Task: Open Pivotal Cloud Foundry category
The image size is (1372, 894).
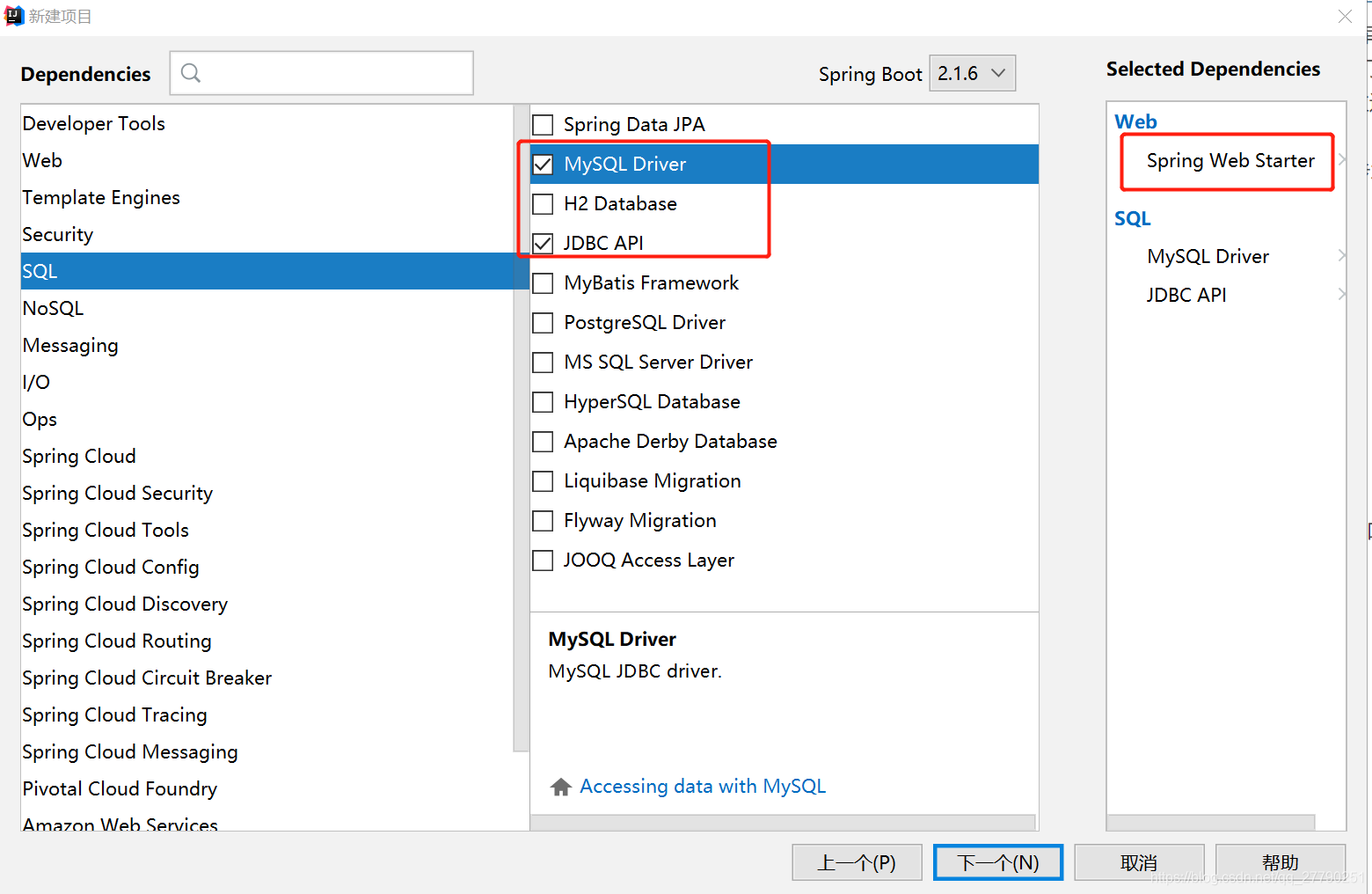Action: coord(267,788)
